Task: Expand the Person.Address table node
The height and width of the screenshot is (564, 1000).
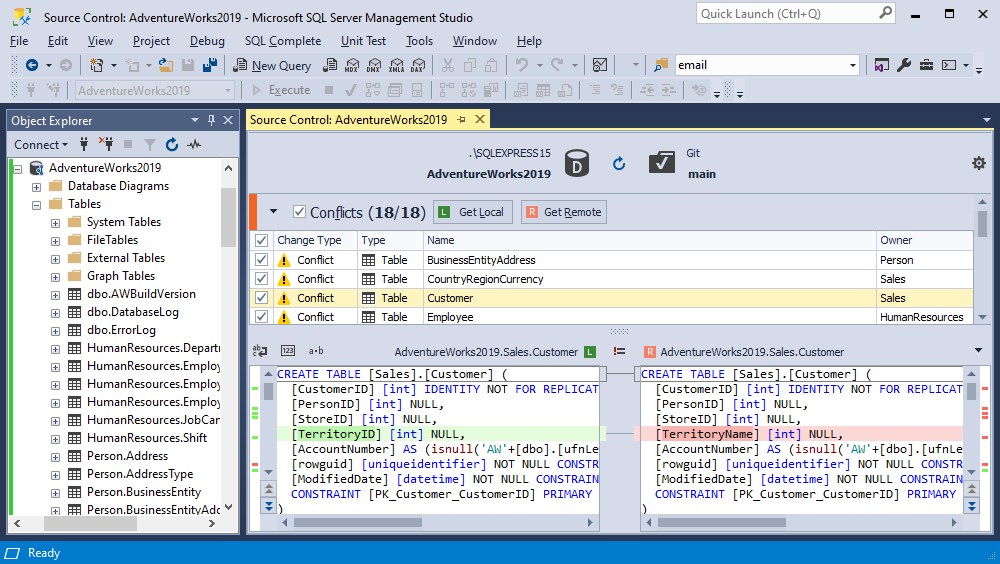Action: pyautogui.click(x=55, y=457)
